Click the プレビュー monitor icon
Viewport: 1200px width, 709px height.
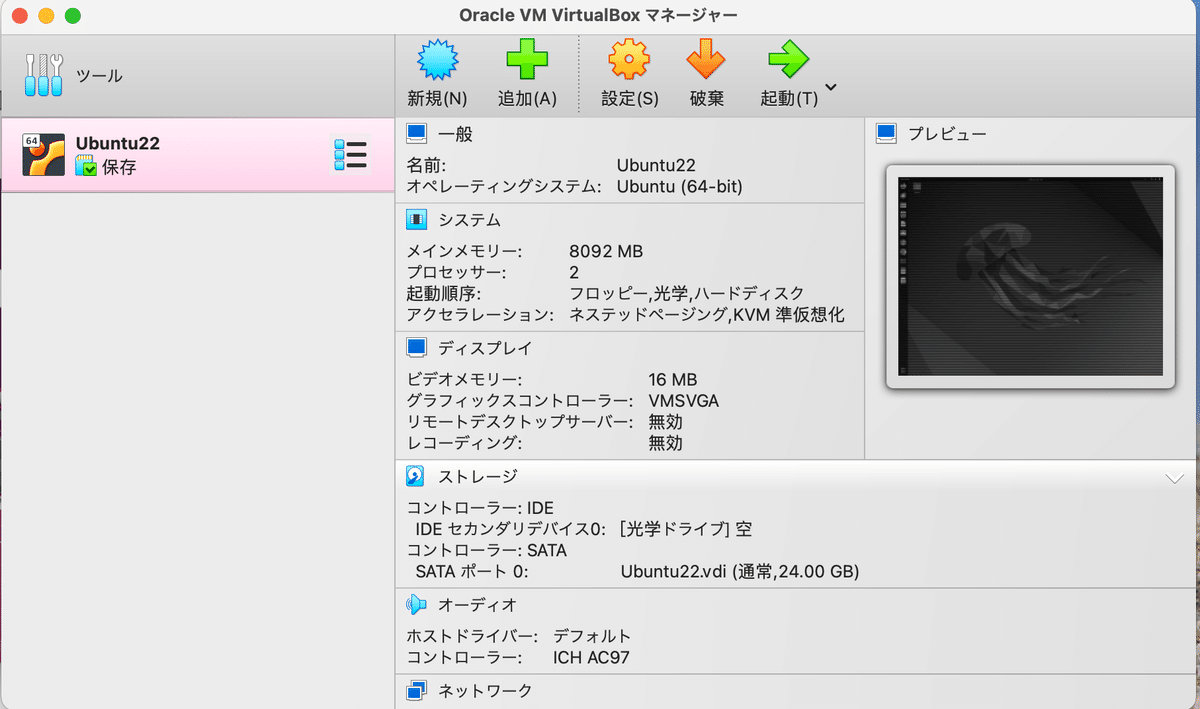[885, 133]
